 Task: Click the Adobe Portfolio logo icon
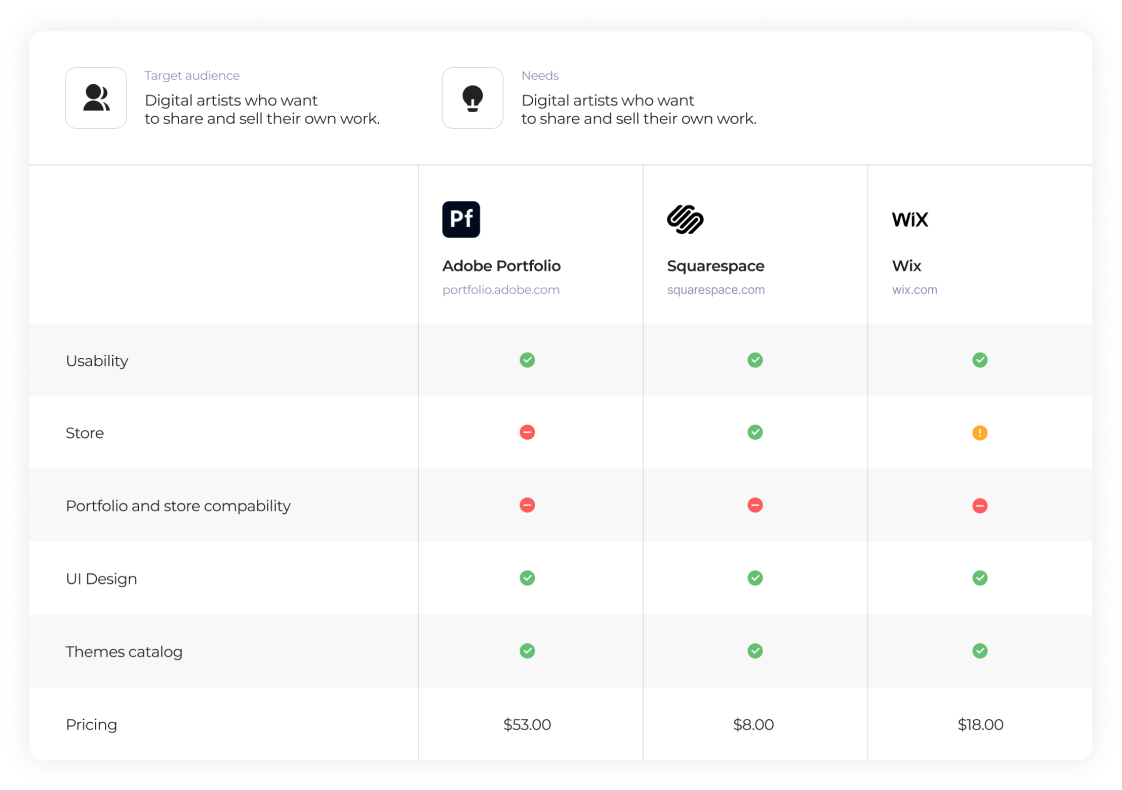click(461, 219)
